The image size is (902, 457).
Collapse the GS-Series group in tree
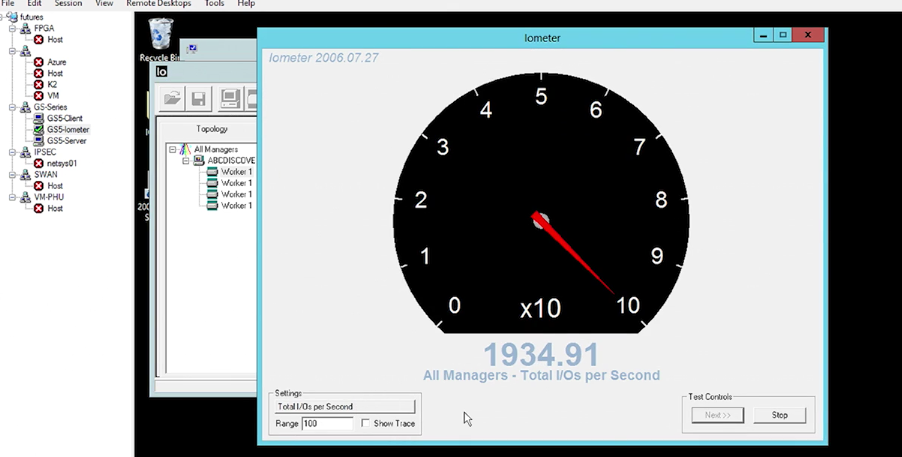(12, 107)
